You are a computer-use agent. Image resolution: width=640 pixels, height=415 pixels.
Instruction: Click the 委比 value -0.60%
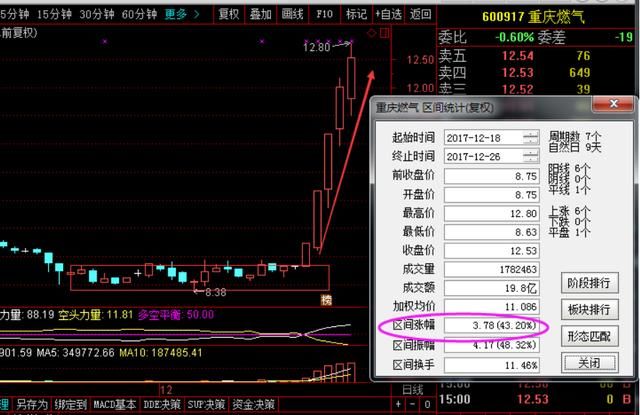point(514,38)
